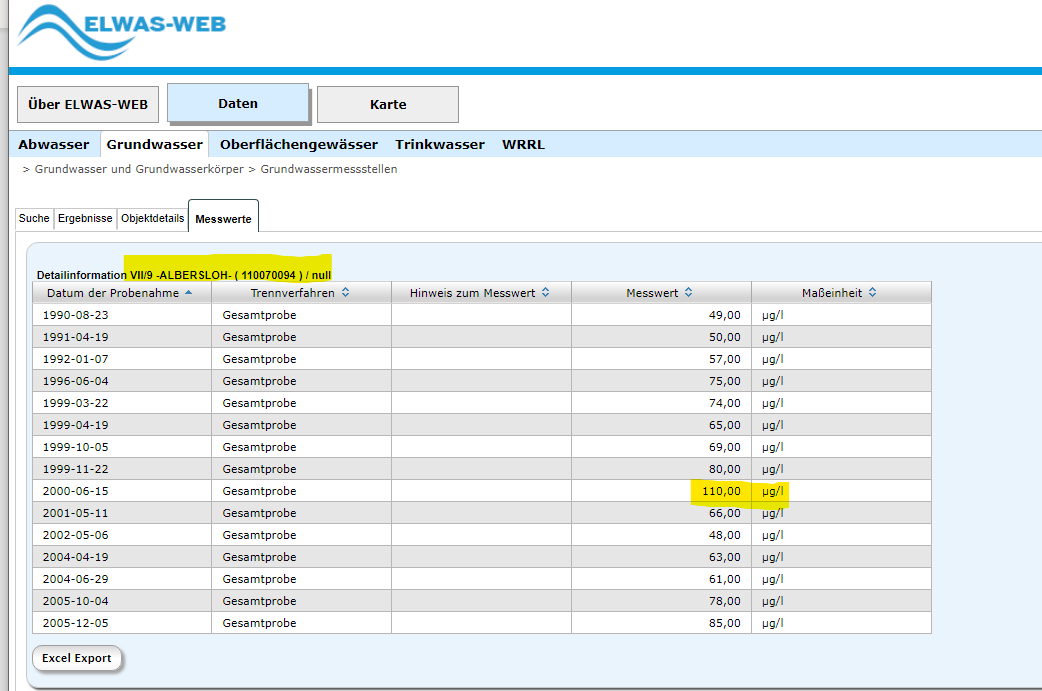Image resolution: width=1042 pixels, height=691 pixels.
Task: Click the measured value 61,00
Action: [724, 579]
